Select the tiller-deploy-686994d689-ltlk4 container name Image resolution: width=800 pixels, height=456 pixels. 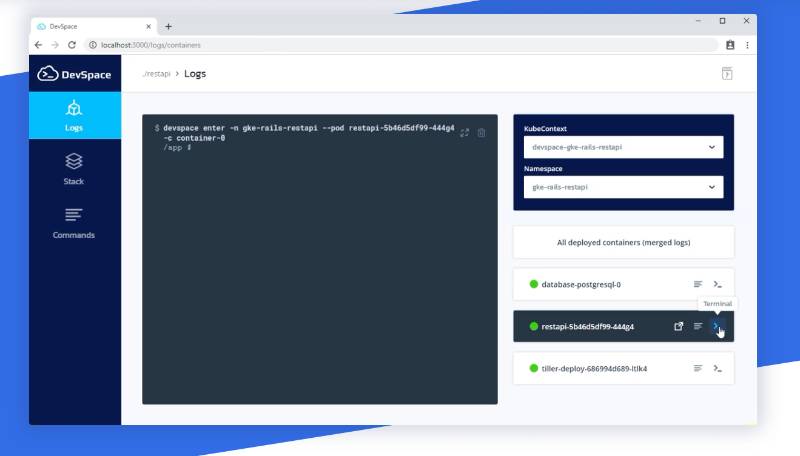point(594,368)
